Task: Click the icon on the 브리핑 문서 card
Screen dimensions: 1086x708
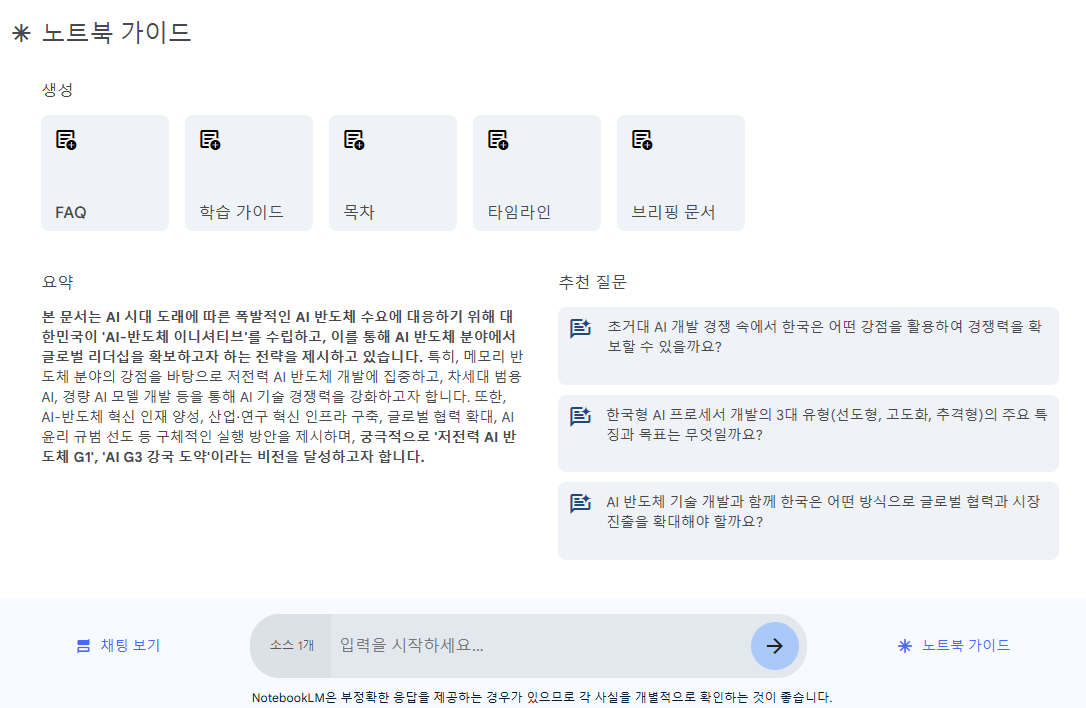Action: (642, 140)
